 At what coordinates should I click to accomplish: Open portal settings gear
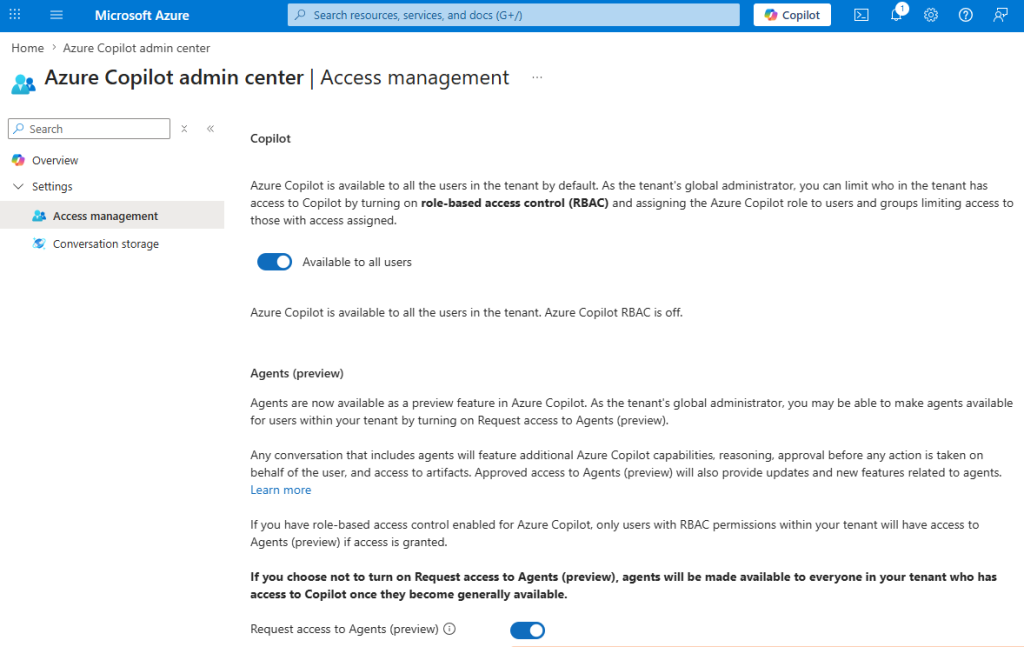click(x=931, y=15)
